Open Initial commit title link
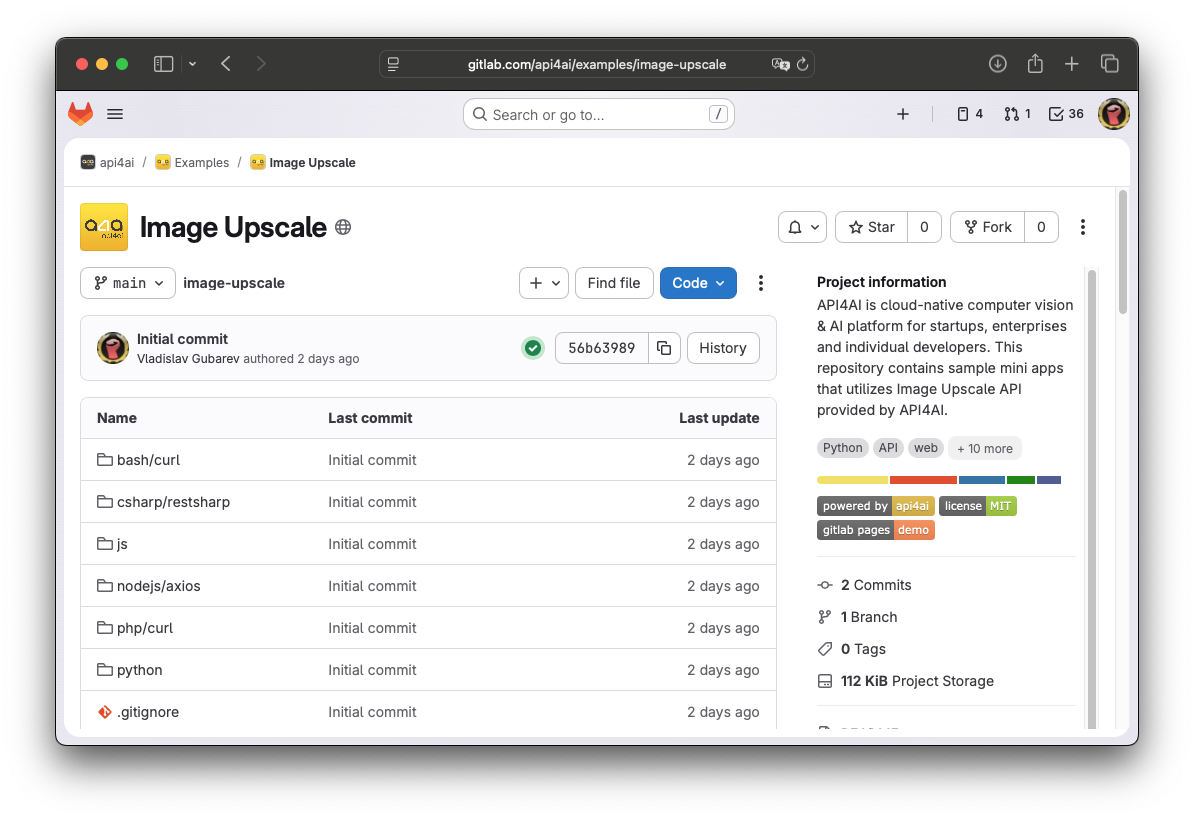This screenshot has height=819, width=1194. point(182,339)
